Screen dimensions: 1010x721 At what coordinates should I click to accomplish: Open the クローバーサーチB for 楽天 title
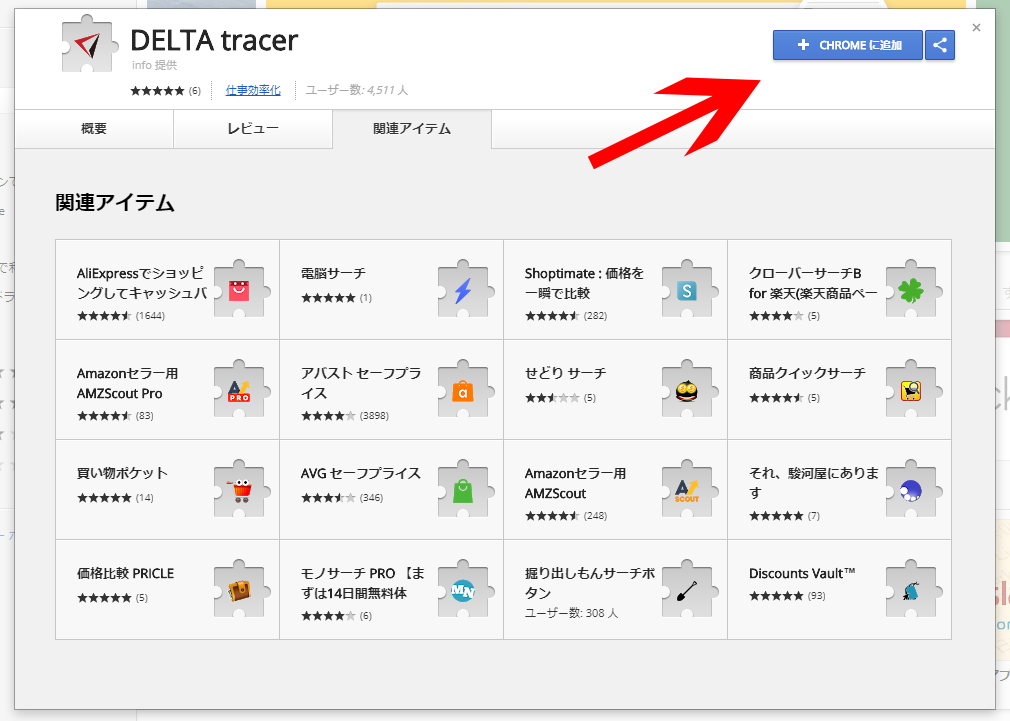point(813,283)
